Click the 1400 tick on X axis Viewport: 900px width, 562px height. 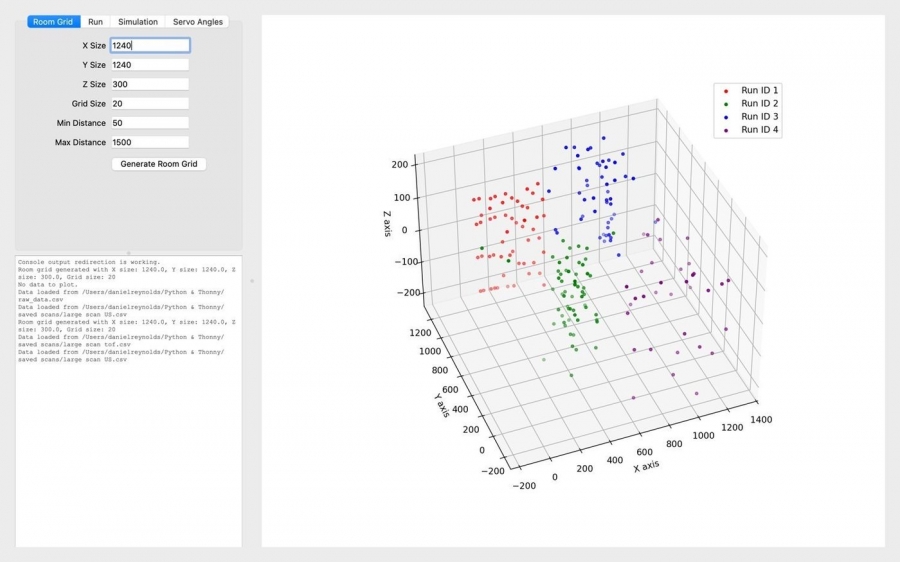click(761, 420)
